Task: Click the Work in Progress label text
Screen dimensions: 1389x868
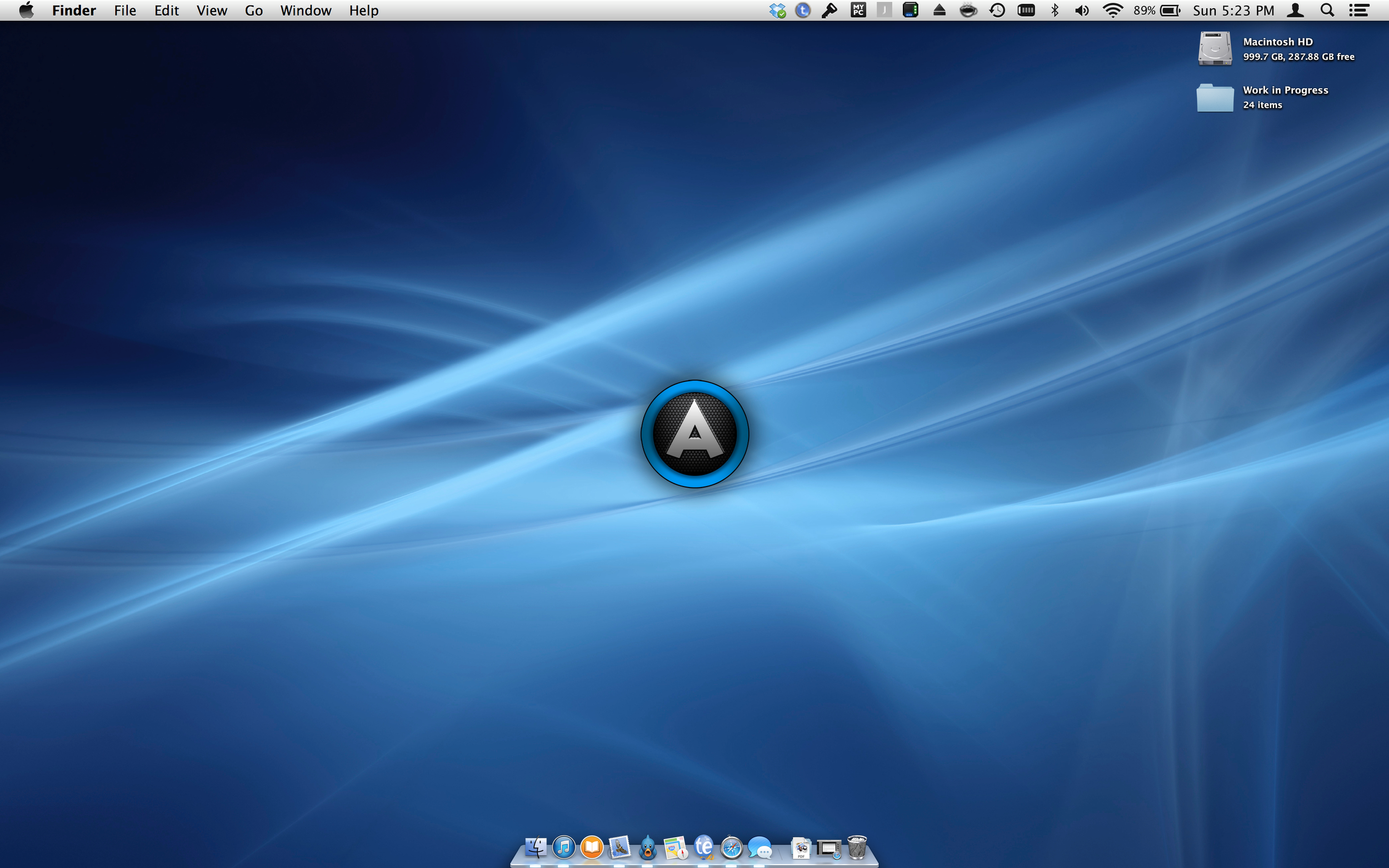Action: 1285,90
